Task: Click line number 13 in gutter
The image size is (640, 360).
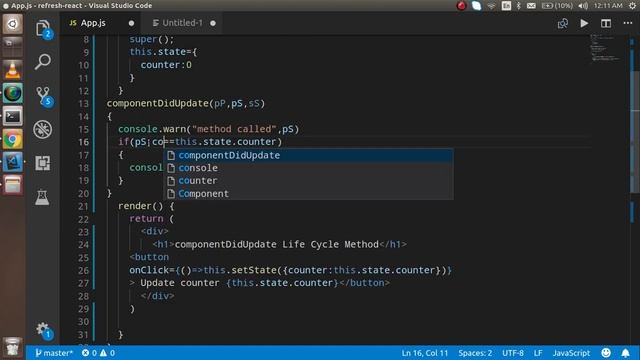Action: click(x=83, y=104)
